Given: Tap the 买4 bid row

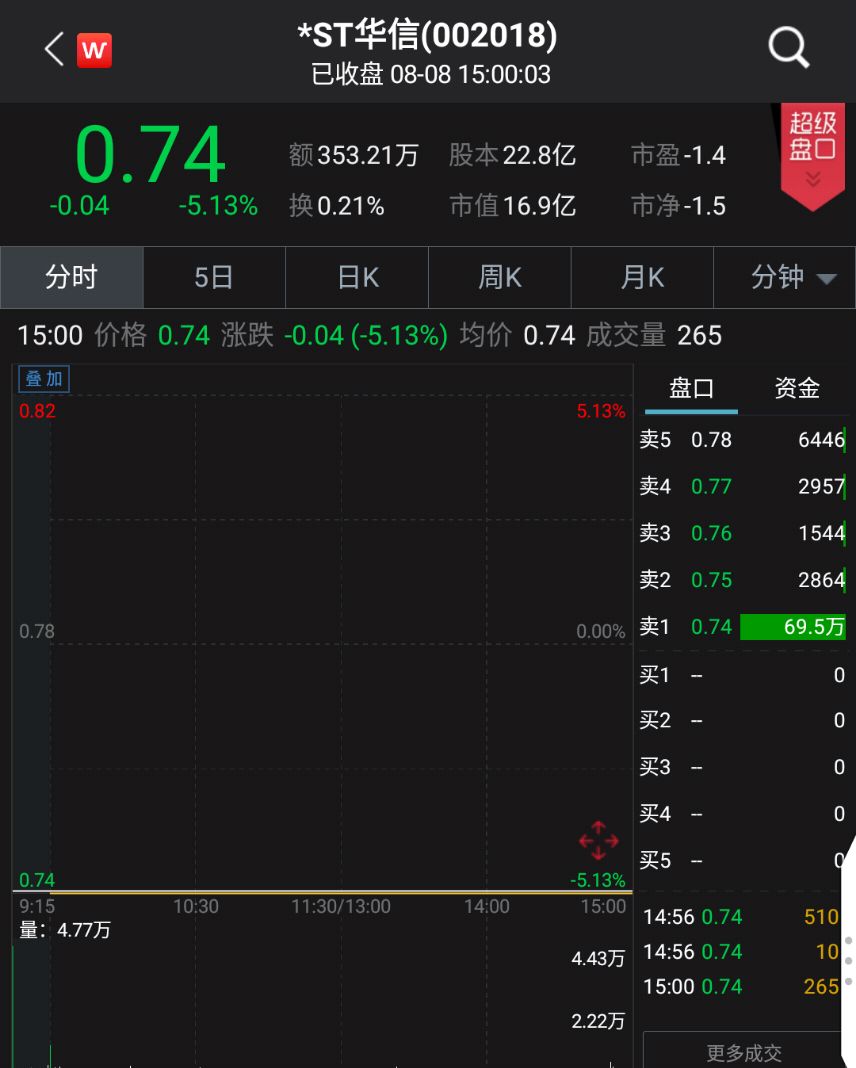Looking at the screenshot, I should pyautogui.click(x=742, y=814).
